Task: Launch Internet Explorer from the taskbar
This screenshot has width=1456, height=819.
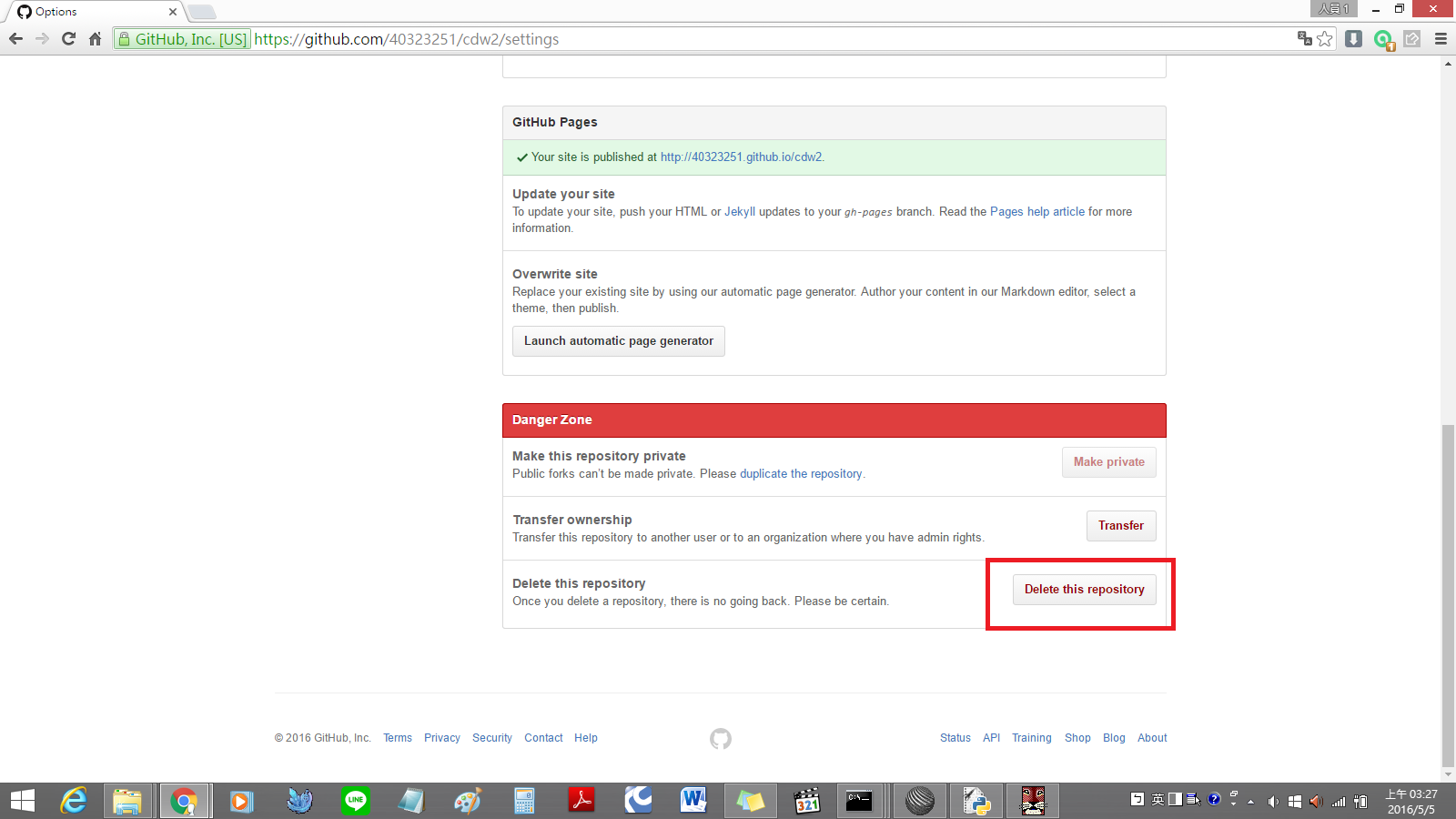Action: (x=74, y=801)
